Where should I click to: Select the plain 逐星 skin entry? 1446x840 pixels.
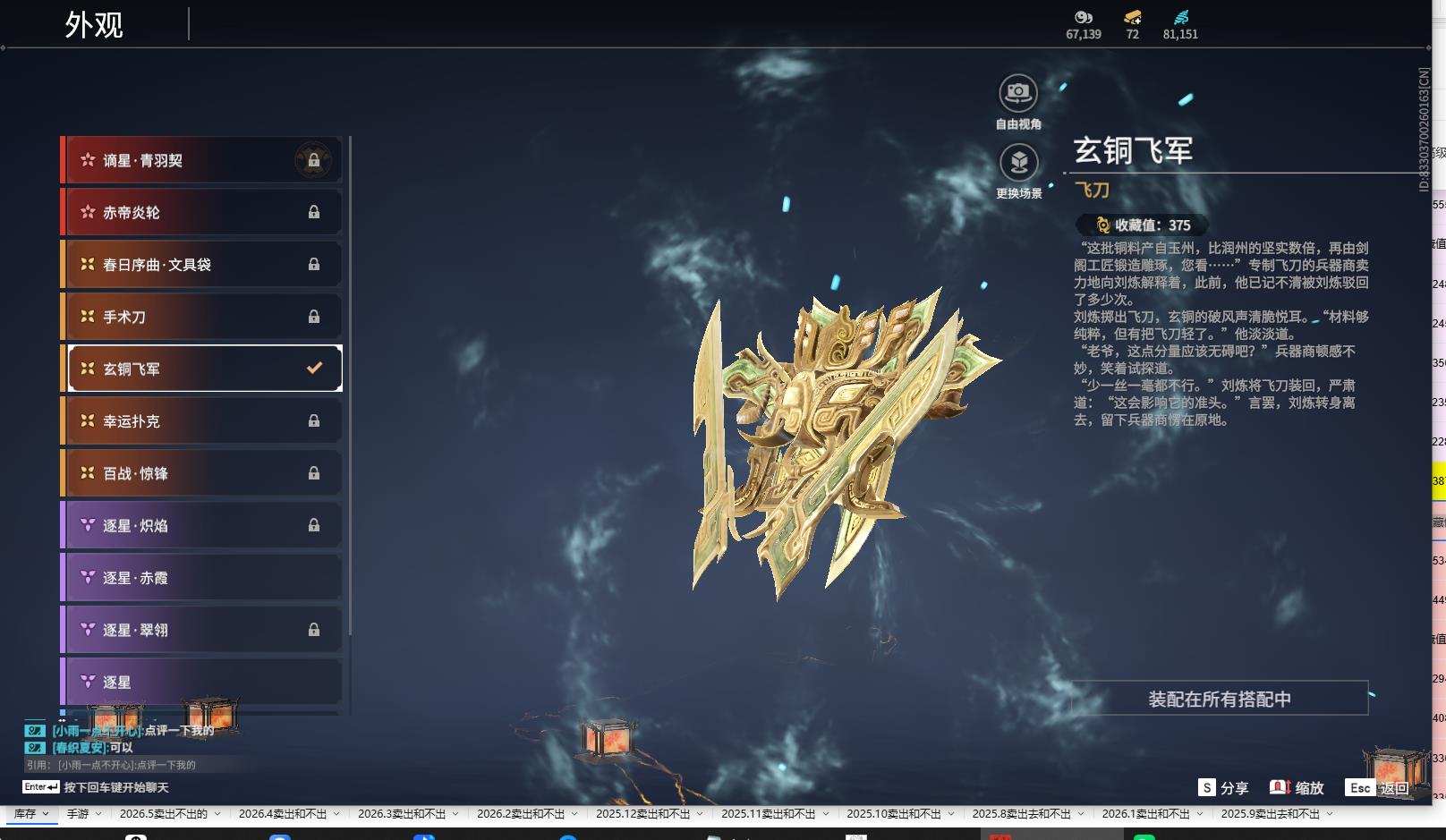click(201, 682)
